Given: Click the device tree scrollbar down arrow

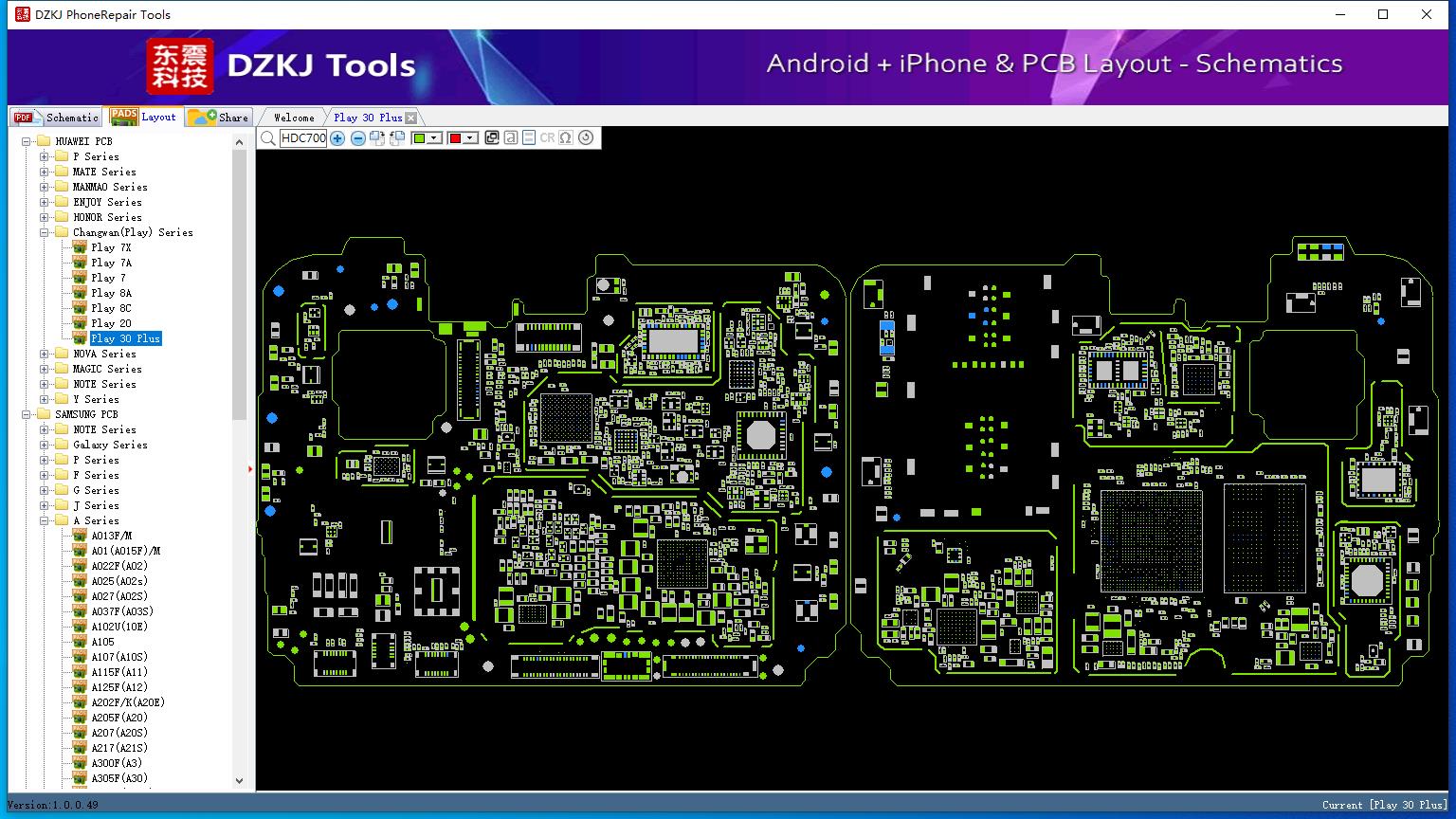Looking at the screenshot, I should [x=239, y=781].
